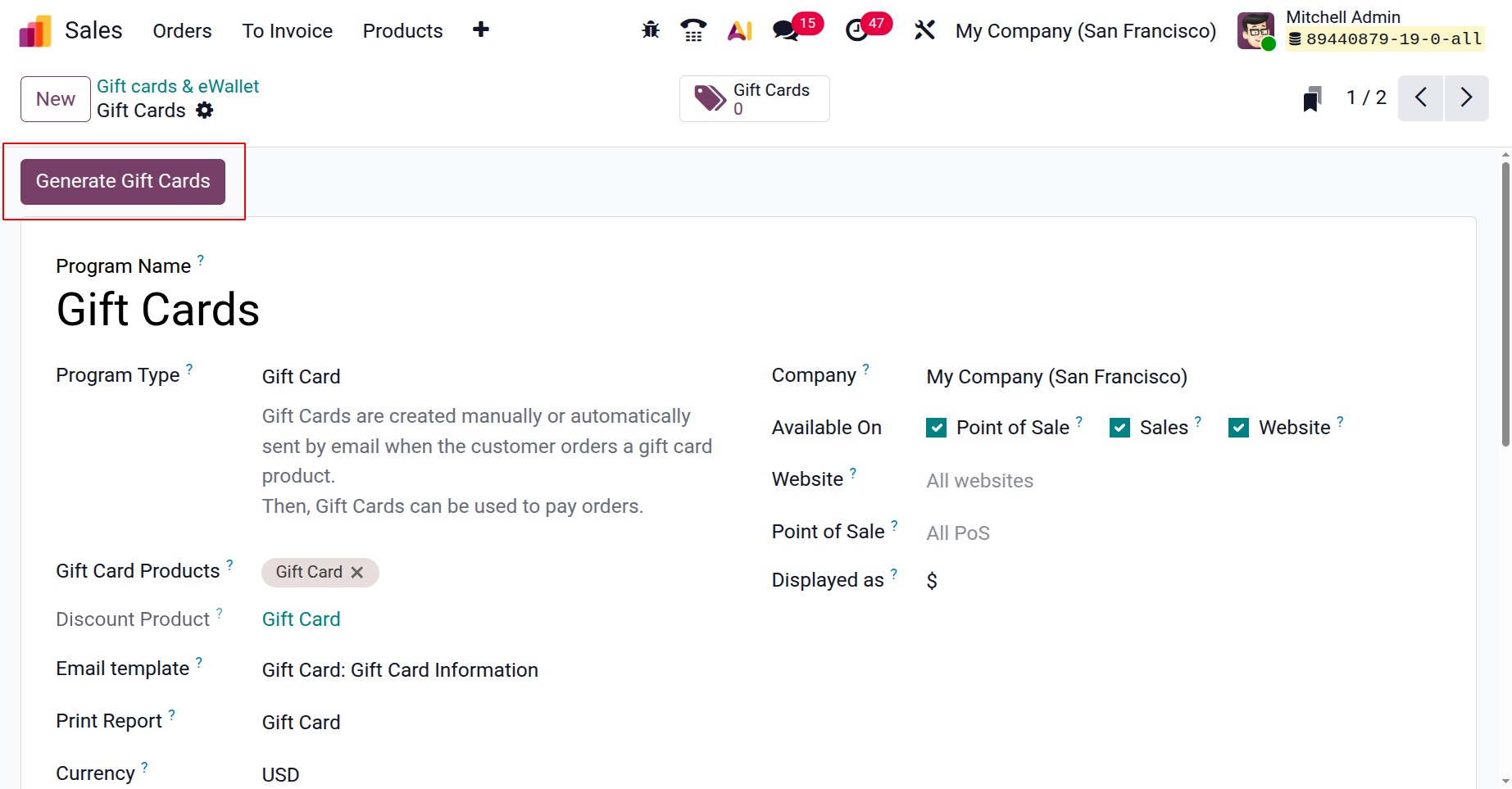
Task: Go to Gift cards & eWallet breadcrumb
Action: (178, 86)
